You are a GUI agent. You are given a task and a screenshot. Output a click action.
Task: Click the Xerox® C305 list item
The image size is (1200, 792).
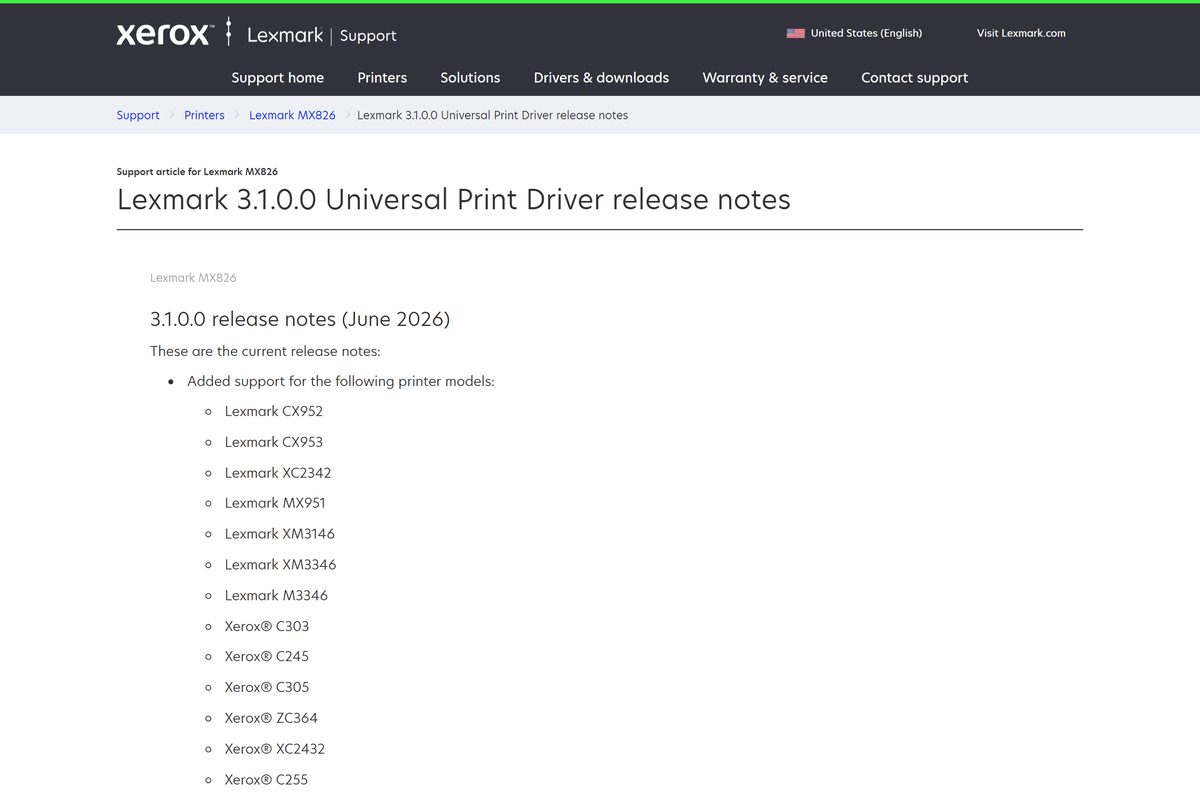pyautogui.click(x=267, y=687)
